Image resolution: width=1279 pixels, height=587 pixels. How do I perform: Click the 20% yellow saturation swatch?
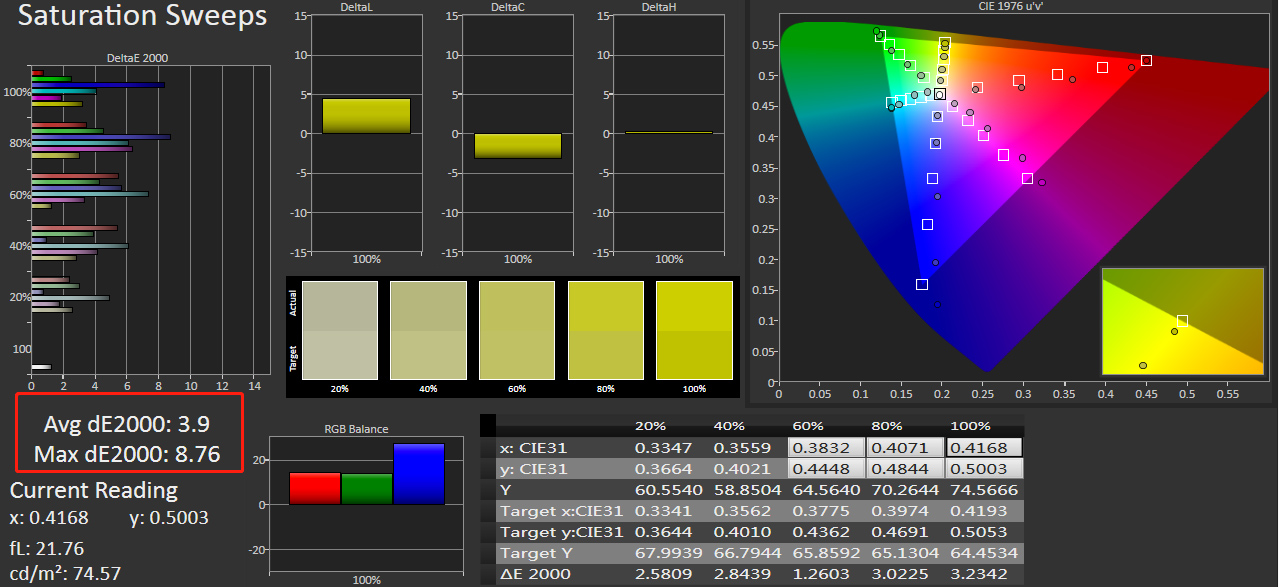point(340,330)
